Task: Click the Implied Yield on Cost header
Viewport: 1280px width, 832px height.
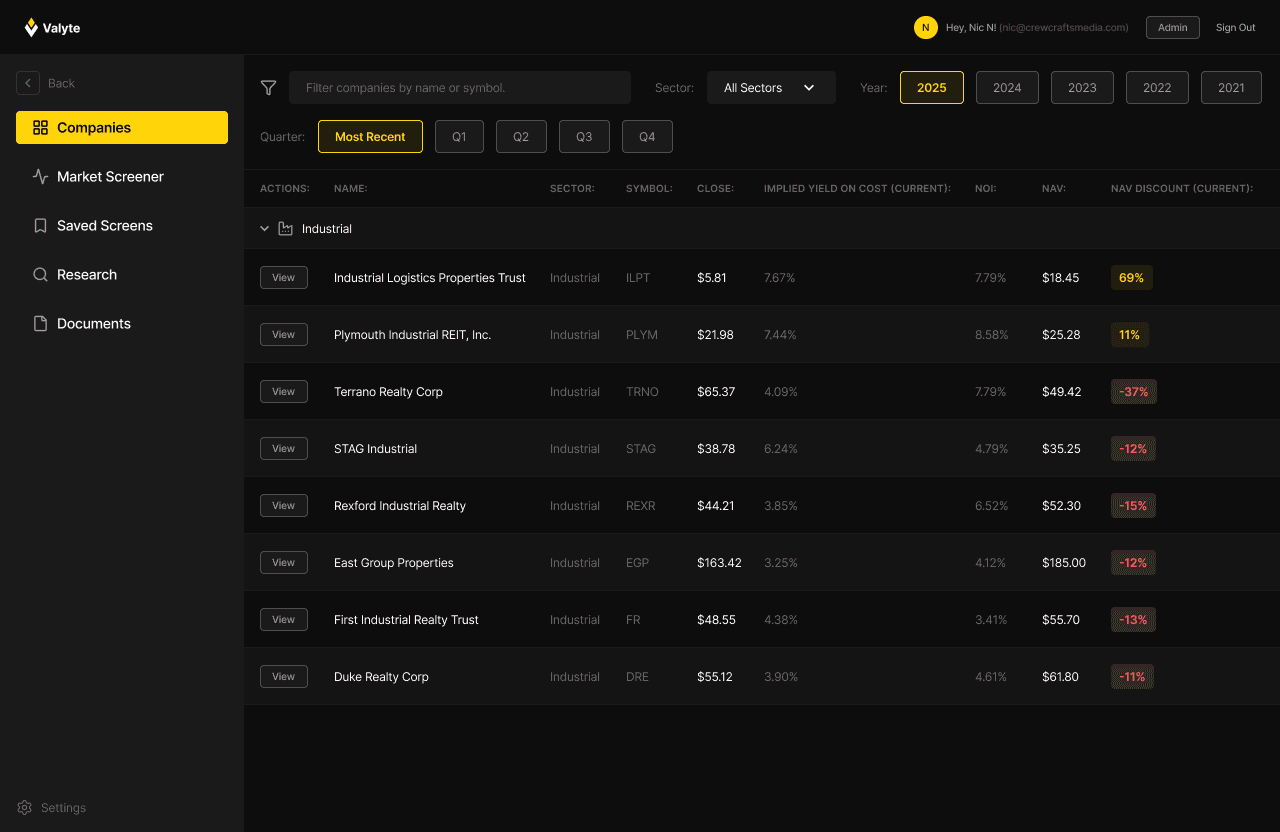Action: tap(857, 189)
